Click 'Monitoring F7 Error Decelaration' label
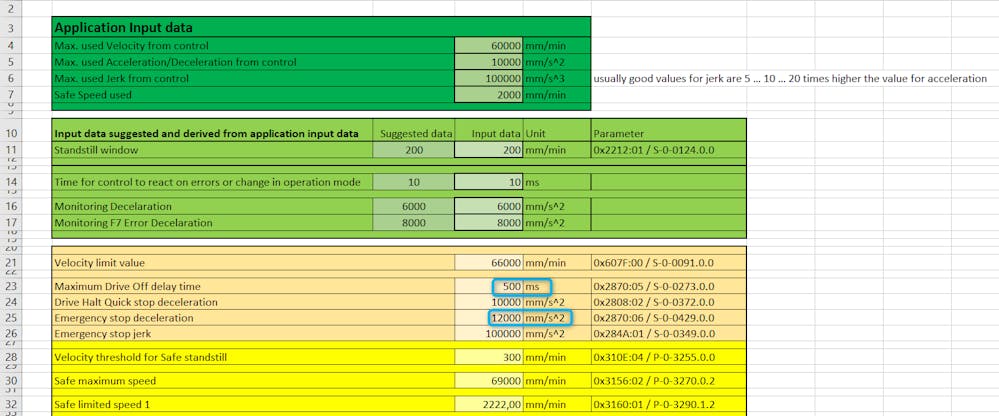Image resolution: width=999 pixels, height=416 pixels. point(134,223)
